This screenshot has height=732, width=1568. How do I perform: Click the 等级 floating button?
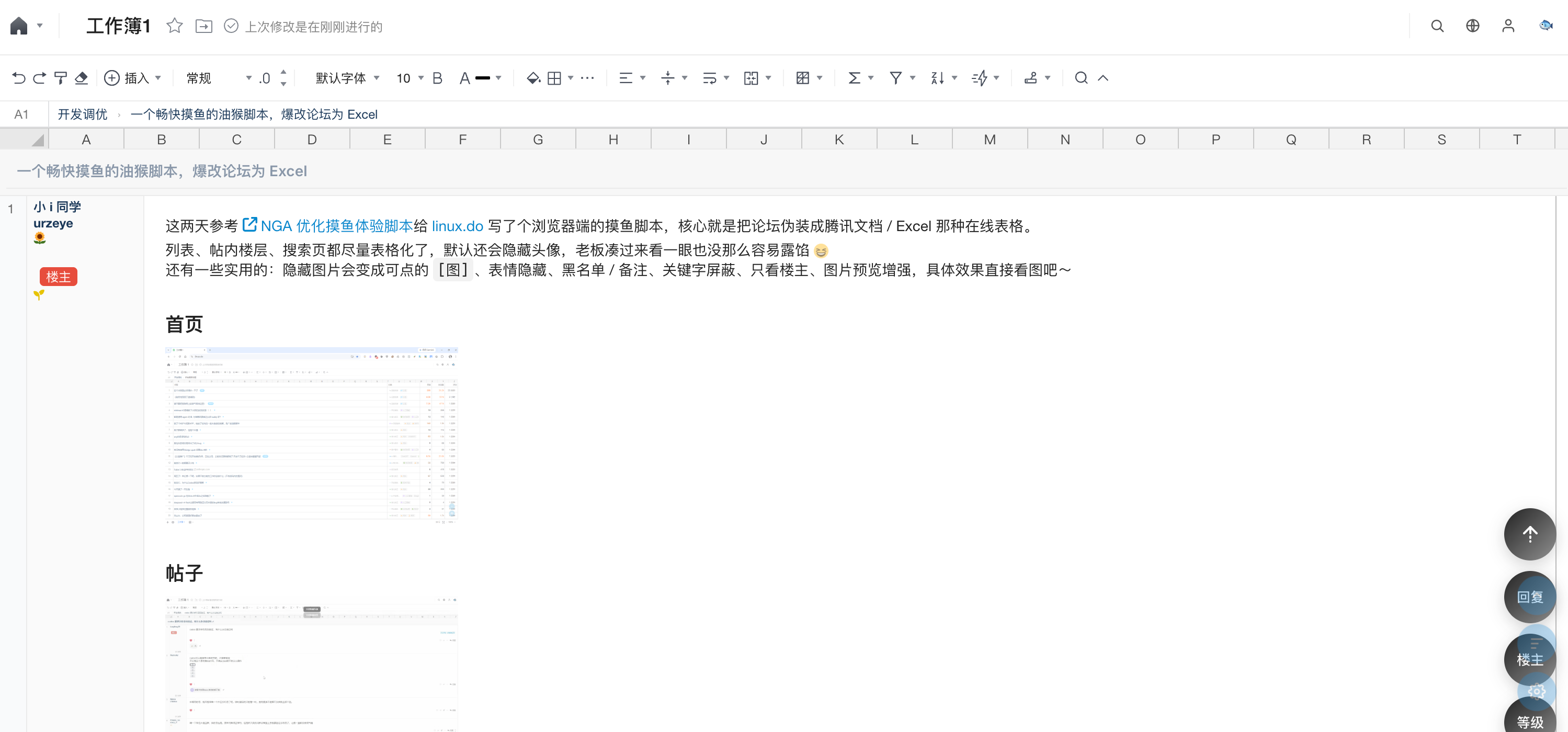1530,718
